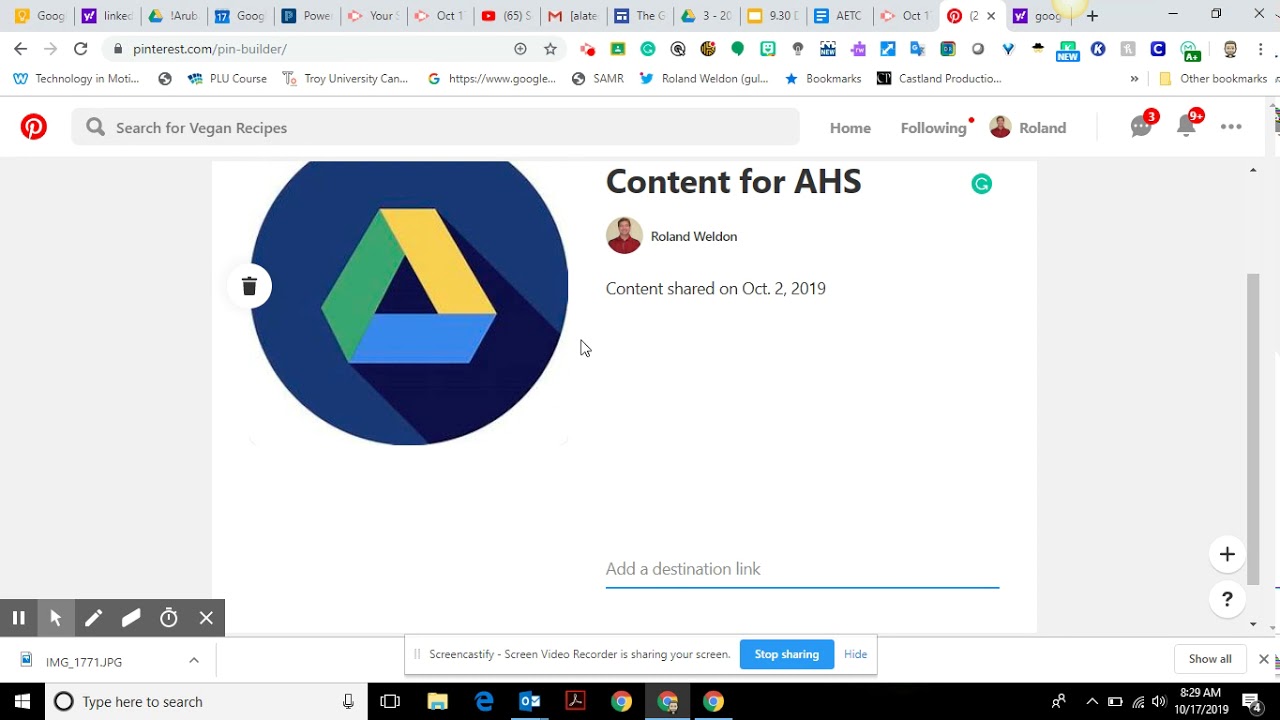This screenshot has height=720, width=1280.
Task: Reload the Pinterest page
Action: (80, 49)
